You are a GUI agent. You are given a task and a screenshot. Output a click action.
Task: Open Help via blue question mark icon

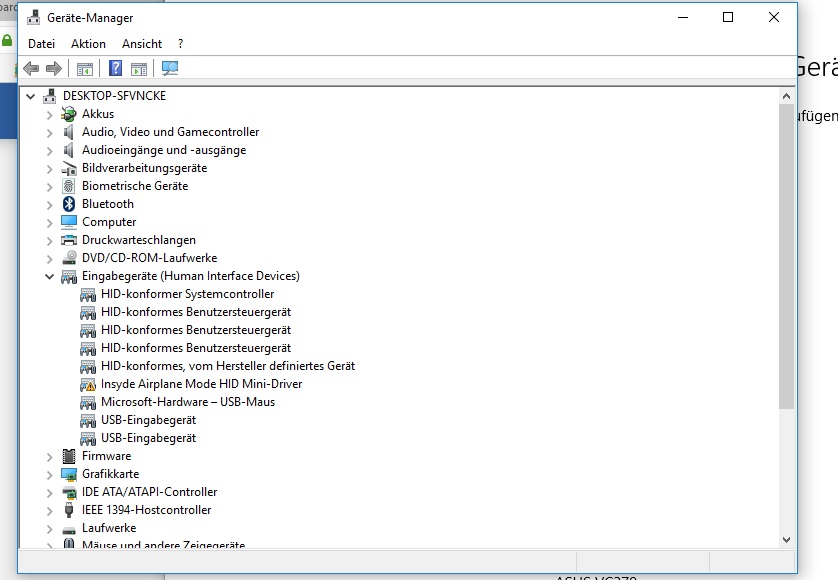[115, 68]
